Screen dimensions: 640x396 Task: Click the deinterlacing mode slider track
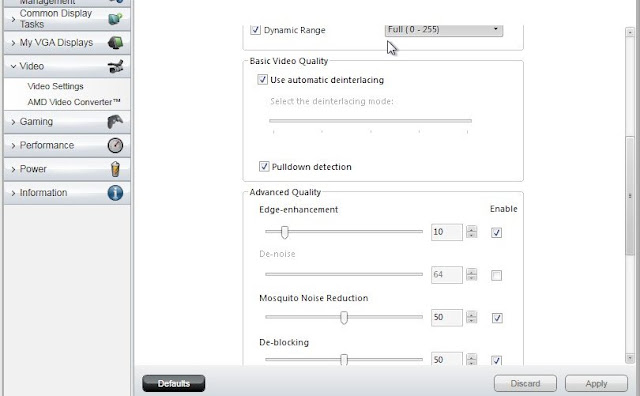coord(370,121)
